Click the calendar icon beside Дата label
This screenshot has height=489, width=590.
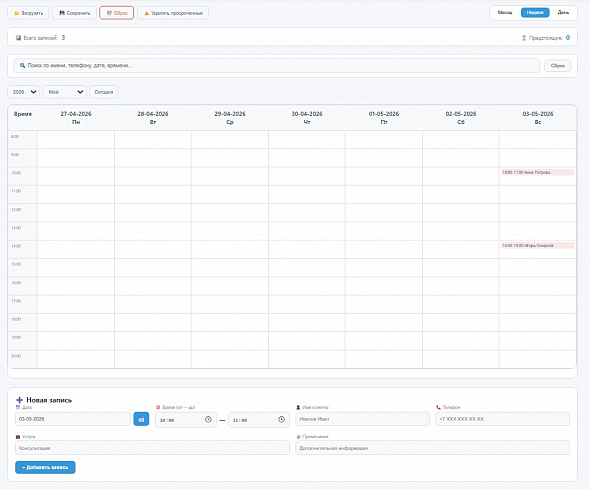18,407
